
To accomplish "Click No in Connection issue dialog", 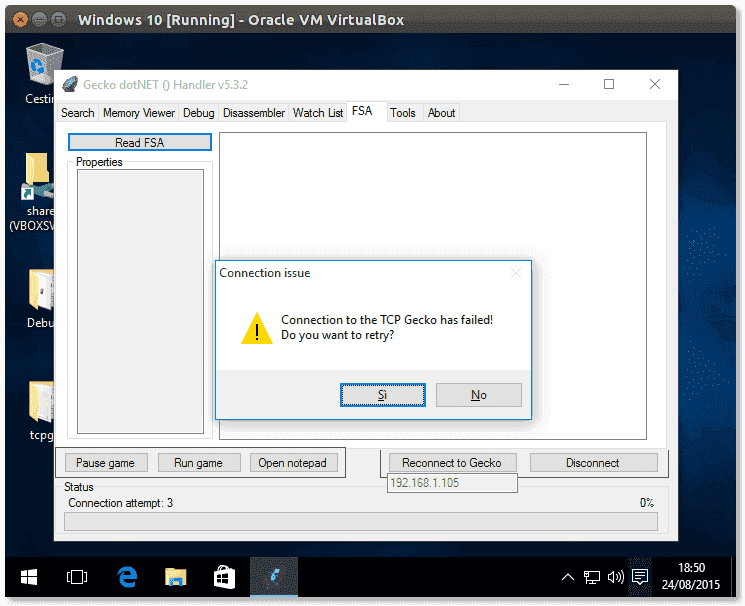I will 478,395.
